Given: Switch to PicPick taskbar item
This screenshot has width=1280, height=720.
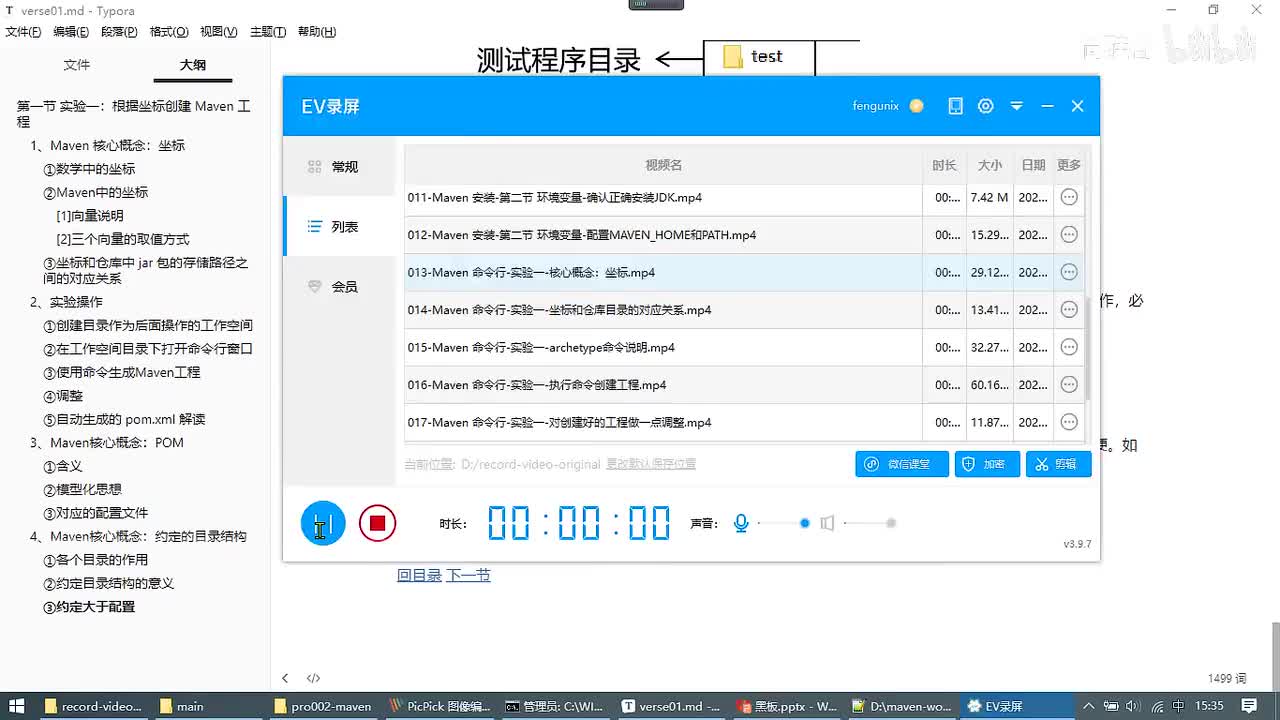Looking at the screenshot, I should [441, 706].
